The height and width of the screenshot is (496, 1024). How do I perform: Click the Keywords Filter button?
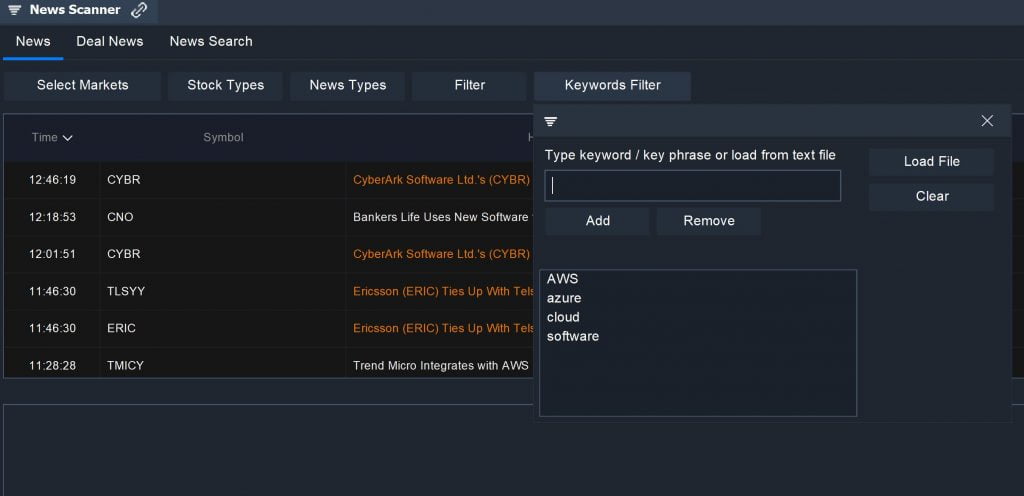[613, 85]
